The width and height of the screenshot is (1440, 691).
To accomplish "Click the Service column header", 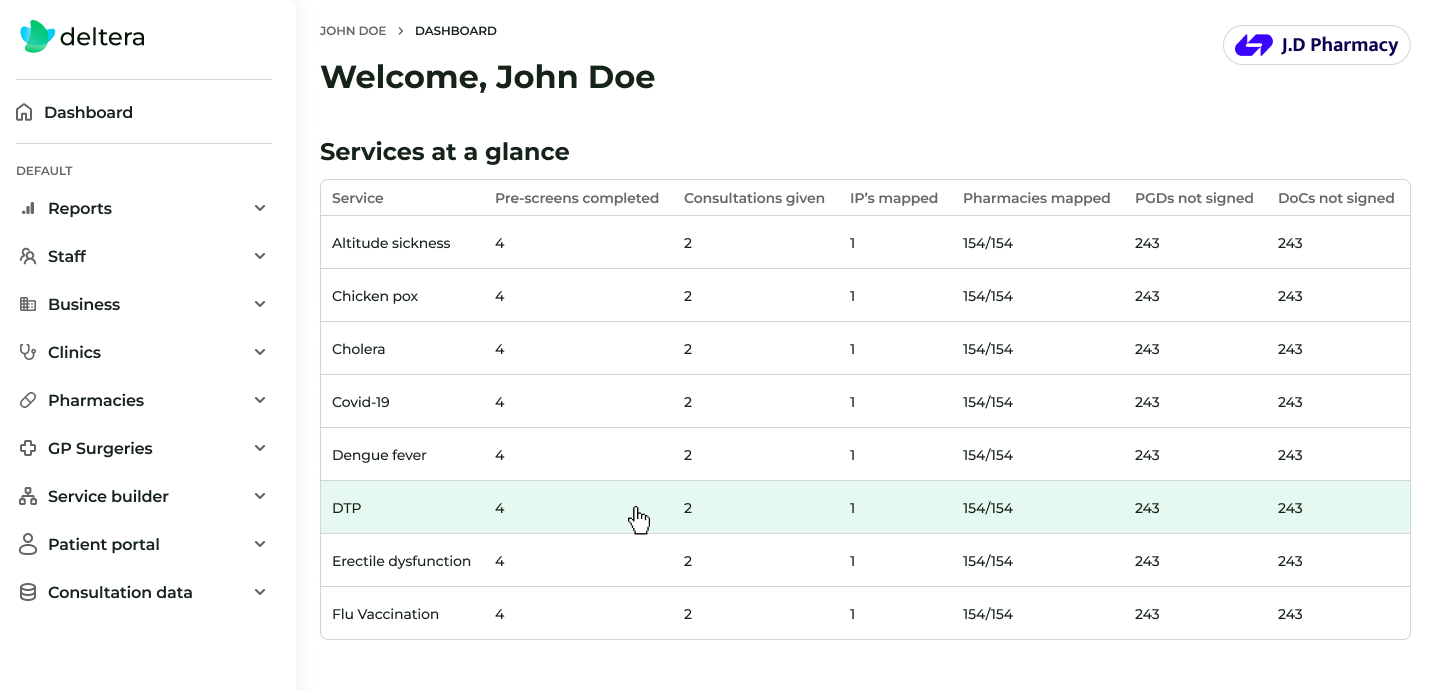I will tap(358, 198).
